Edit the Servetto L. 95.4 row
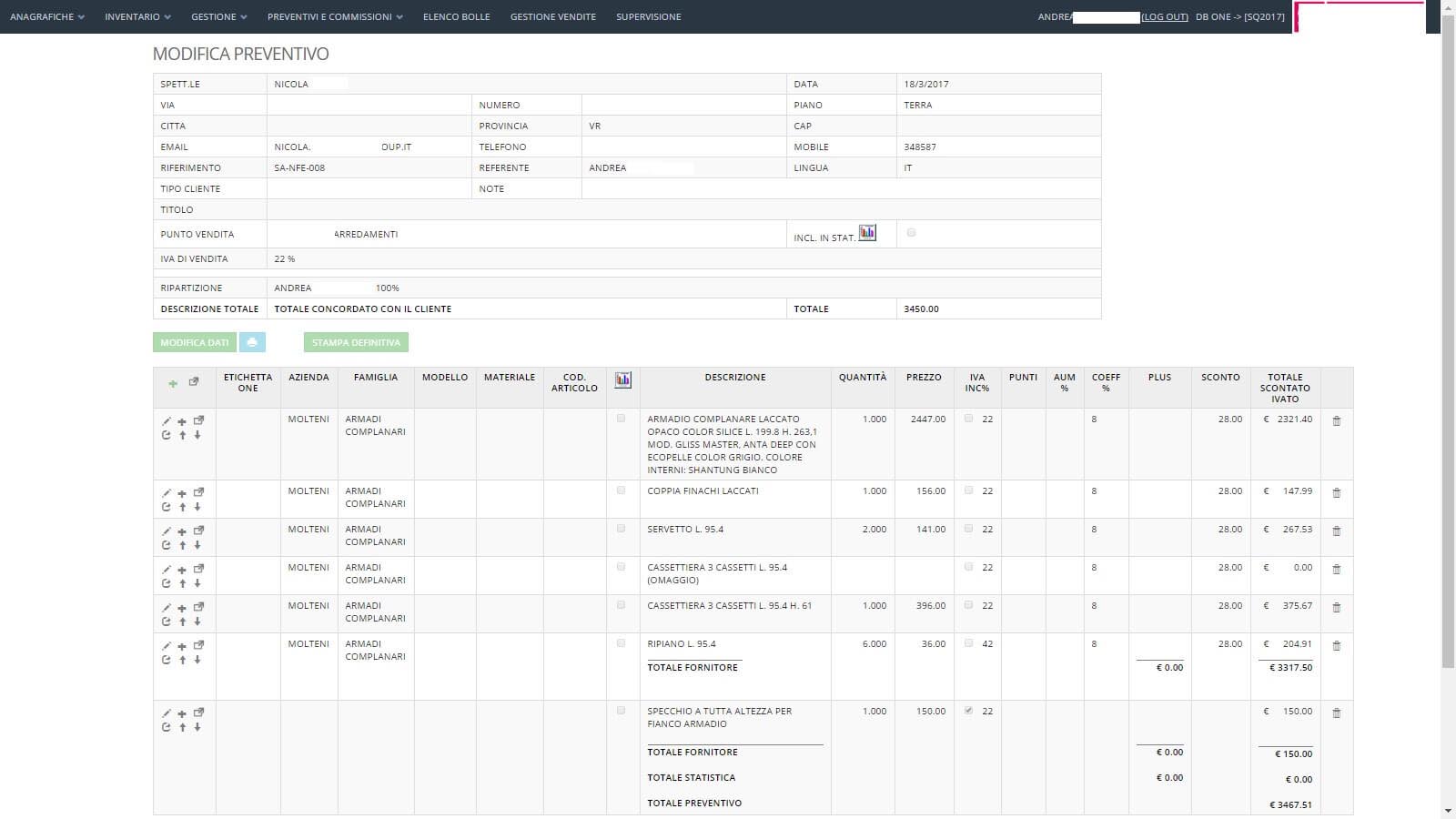The width and height of the screenshot is (1456, 819). click(x=167, y=531)
